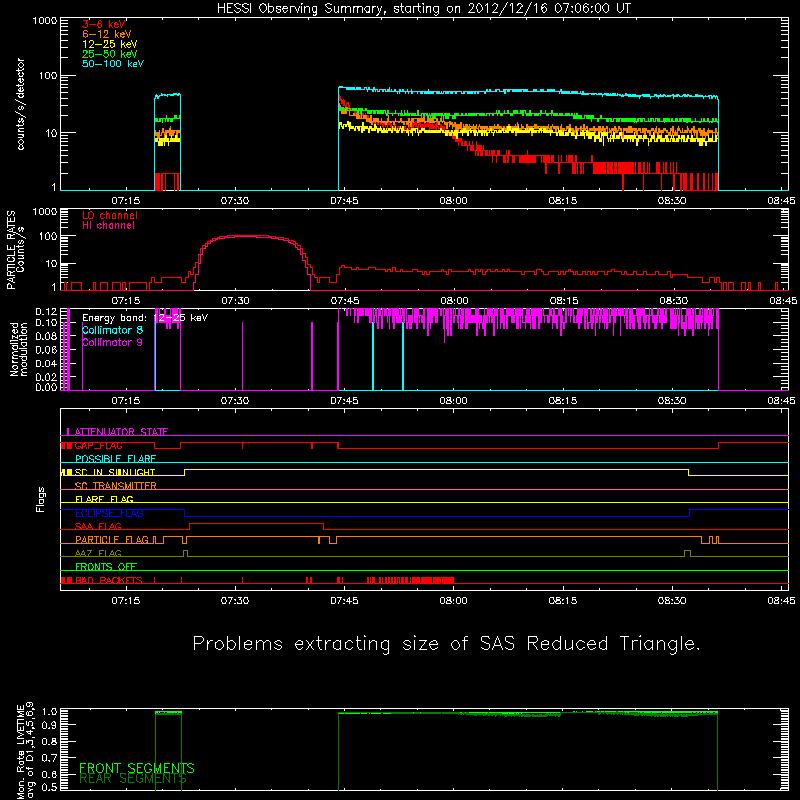Viewport: 800px width, 800px height.
Task: Click the Mon. Rate LIVETIME axis label
Action: tap(26, 751)
